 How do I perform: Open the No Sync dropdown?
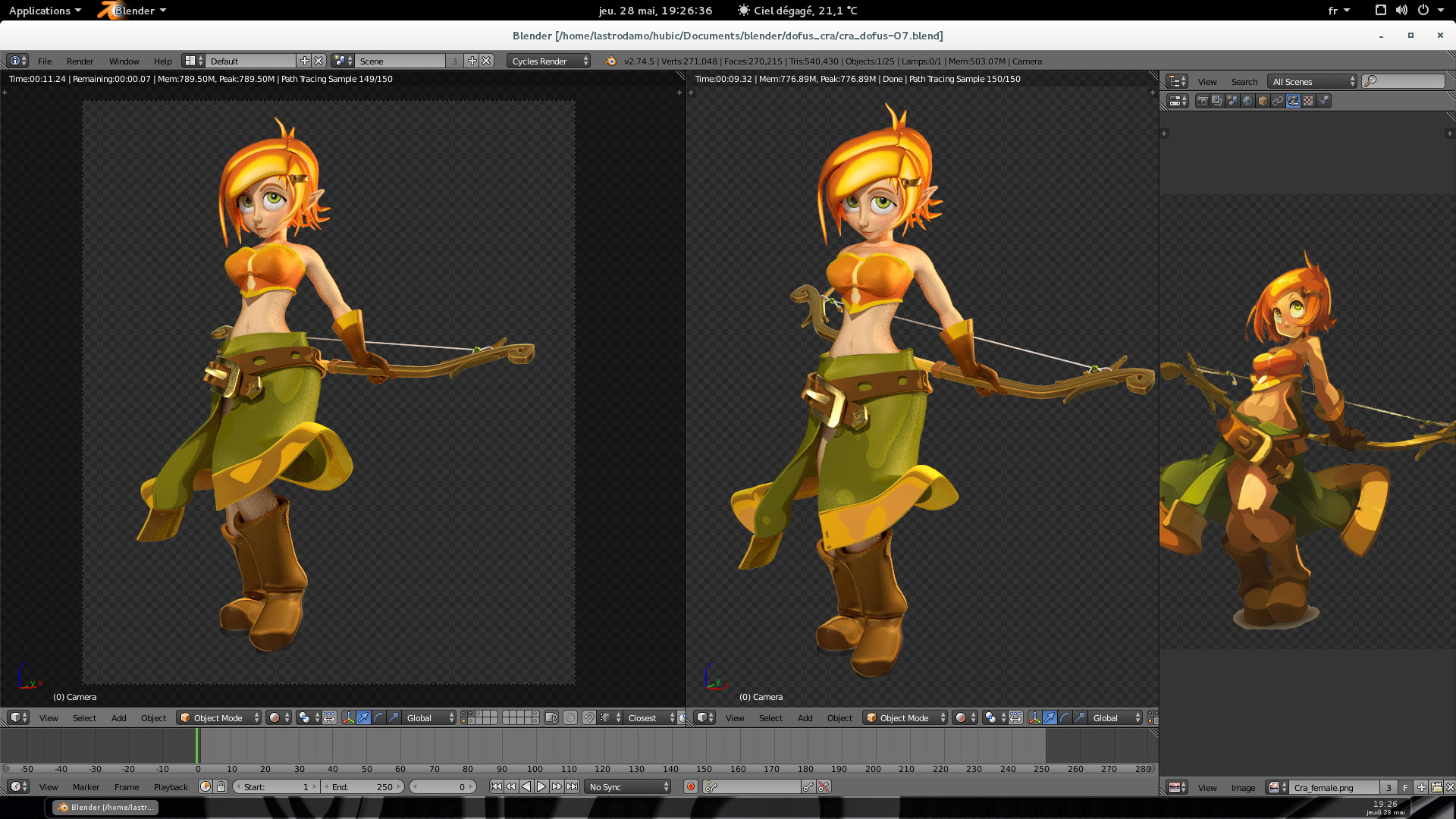tap(628, 787)
